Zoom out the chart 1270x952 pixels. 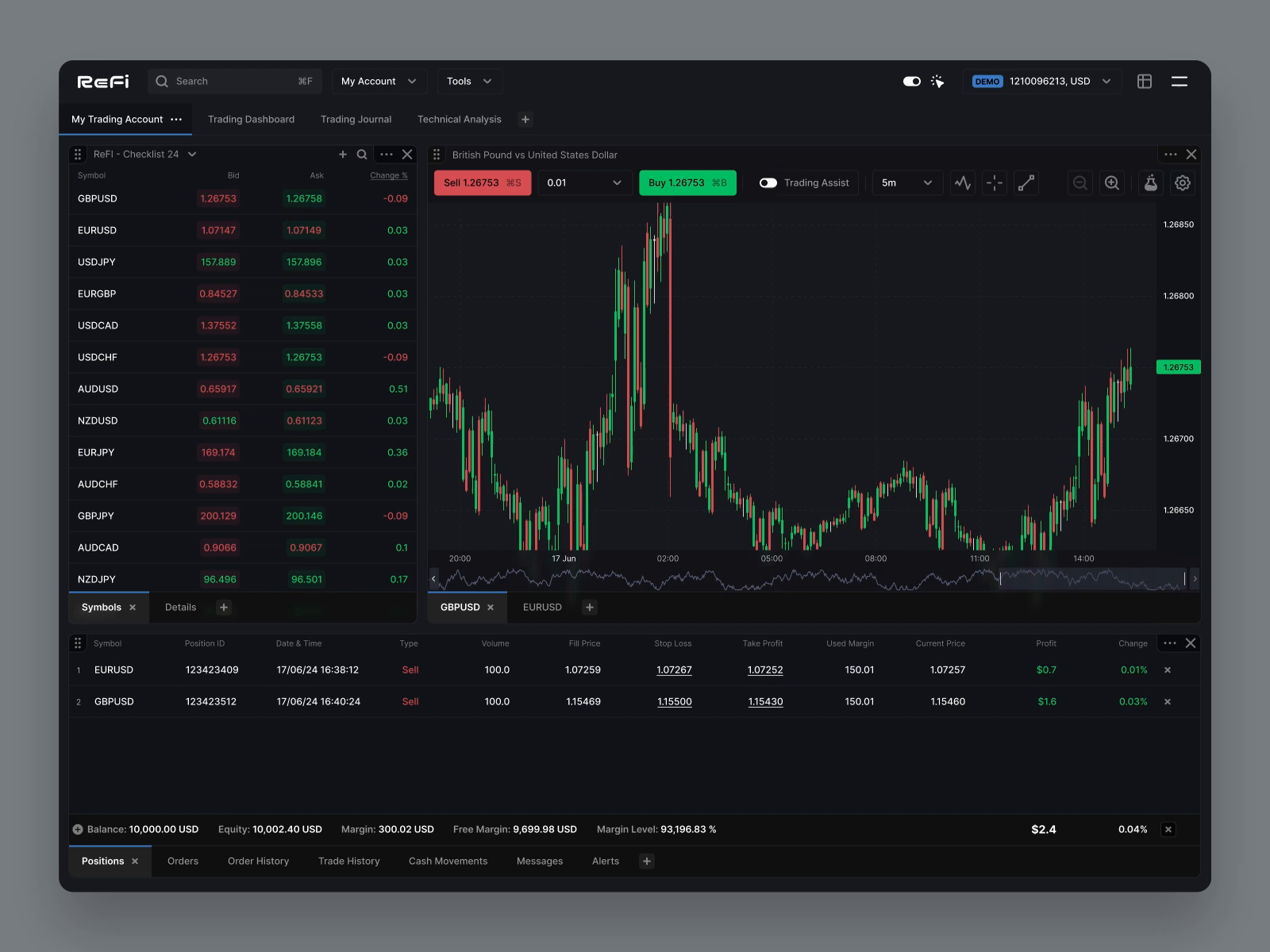(1080, 183)
